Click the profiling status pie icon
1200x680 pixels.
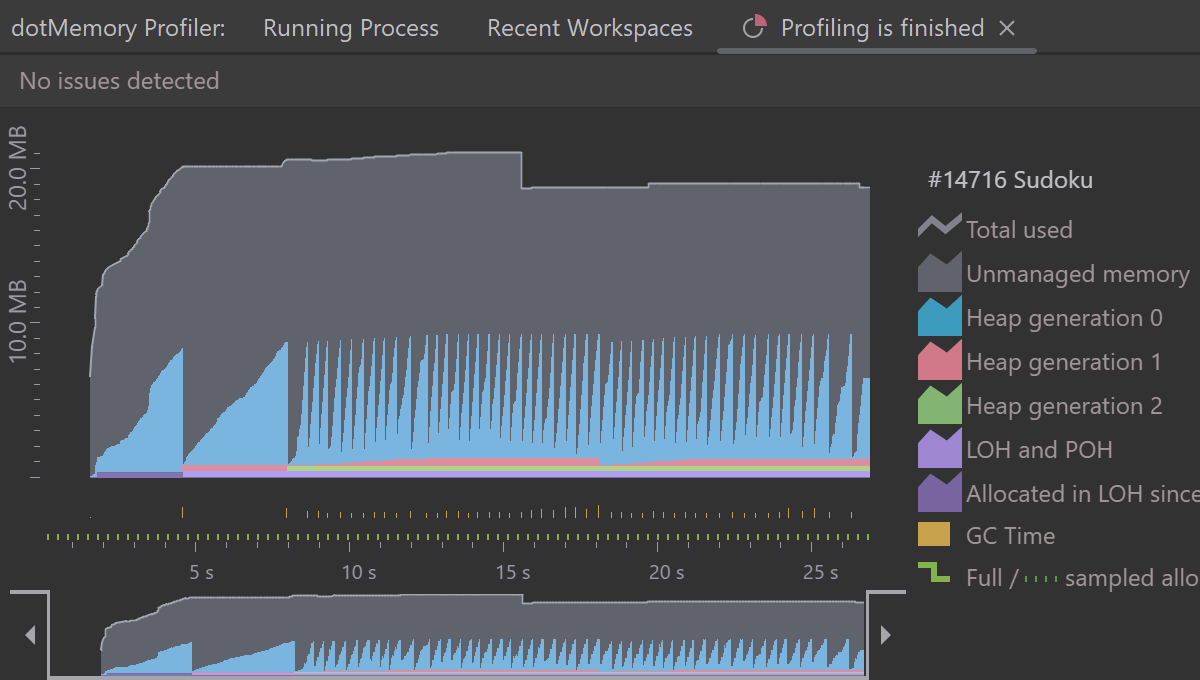click(755, 28)
